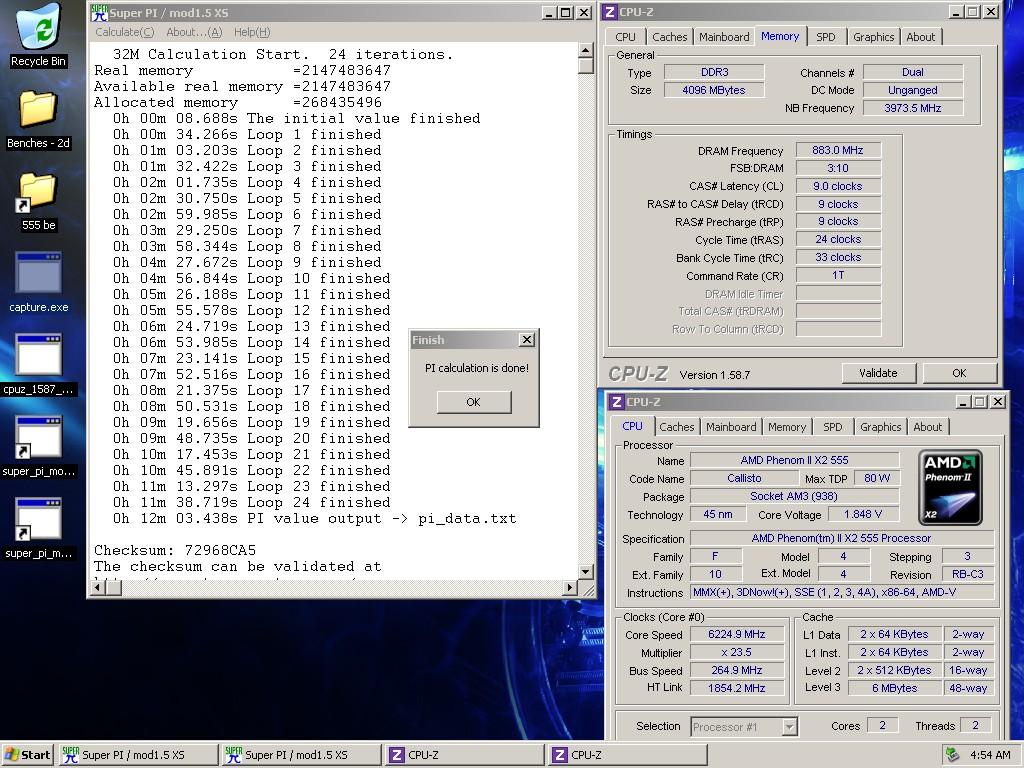Viewport: 1024px width, 768px height.
Task: Click the Core Voltage 1.848 V field
Action: click(863, 515)
